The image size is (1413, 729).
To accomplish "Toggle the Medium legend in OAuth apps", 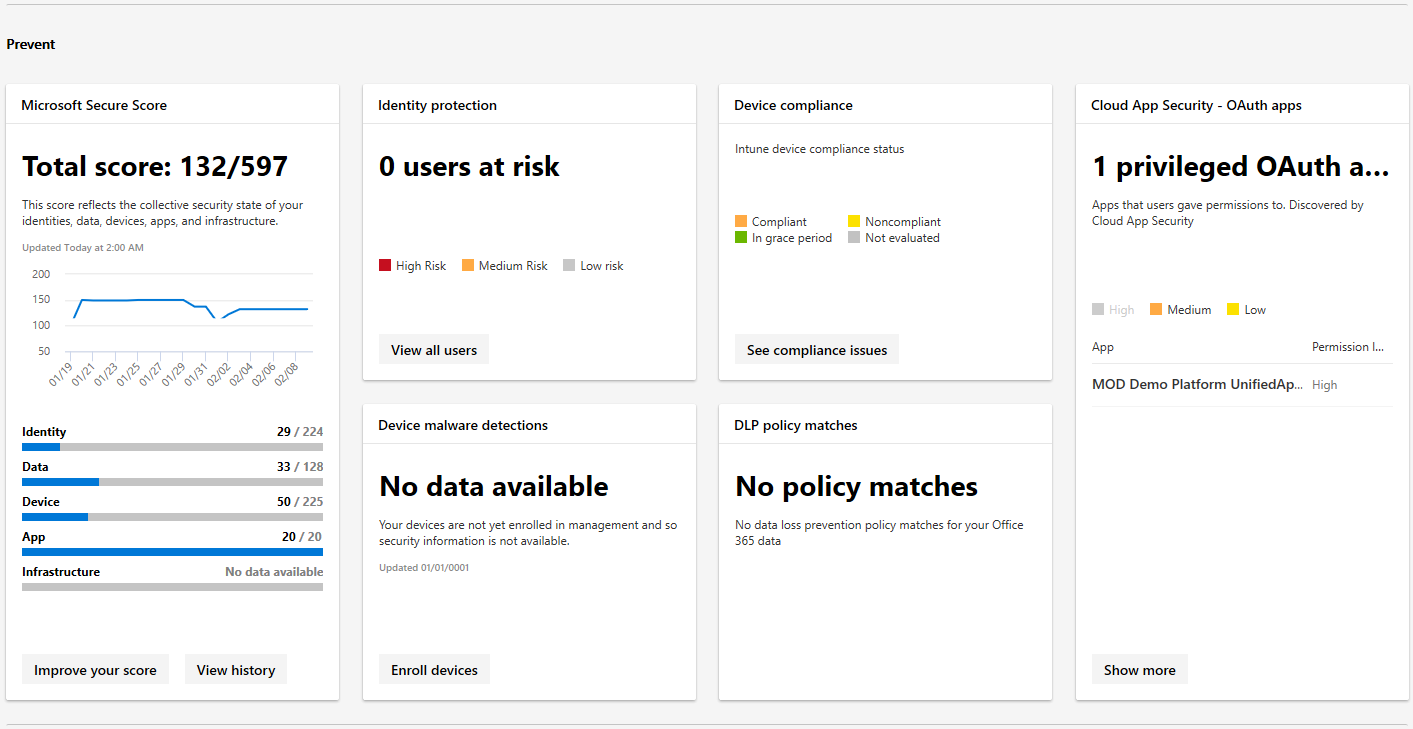I will [x=1181, y=310].
